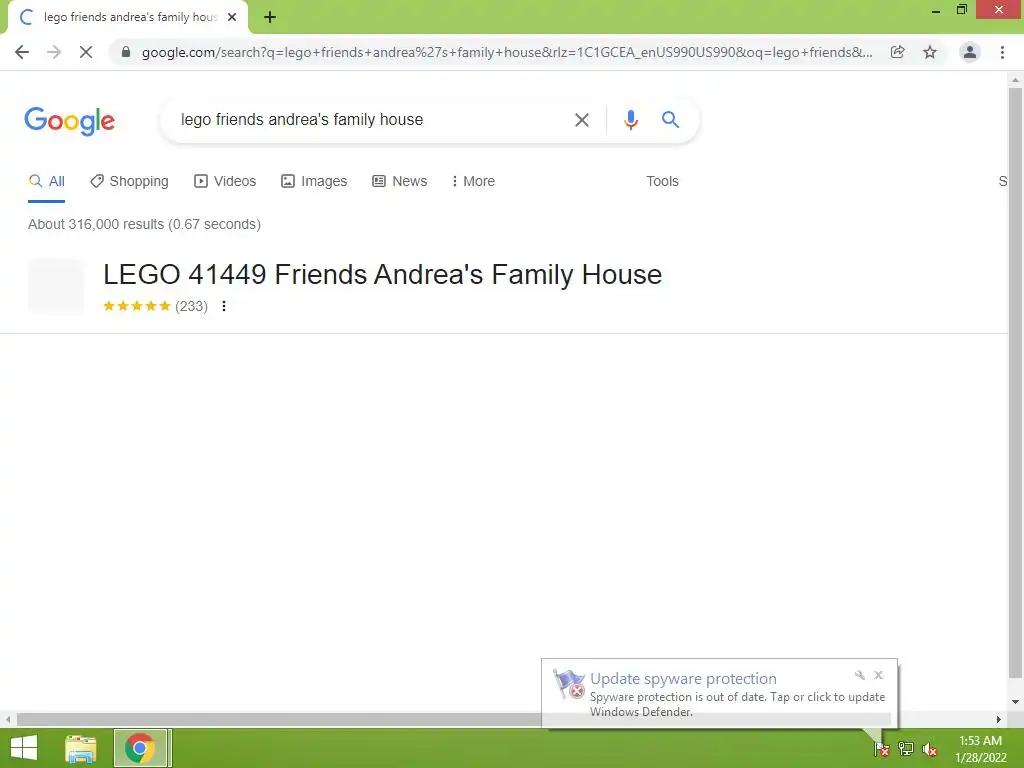Dismiss the spyware protection notification
Image resolution: width=1024 pixels, height=768 pixels.
point(879,675)
